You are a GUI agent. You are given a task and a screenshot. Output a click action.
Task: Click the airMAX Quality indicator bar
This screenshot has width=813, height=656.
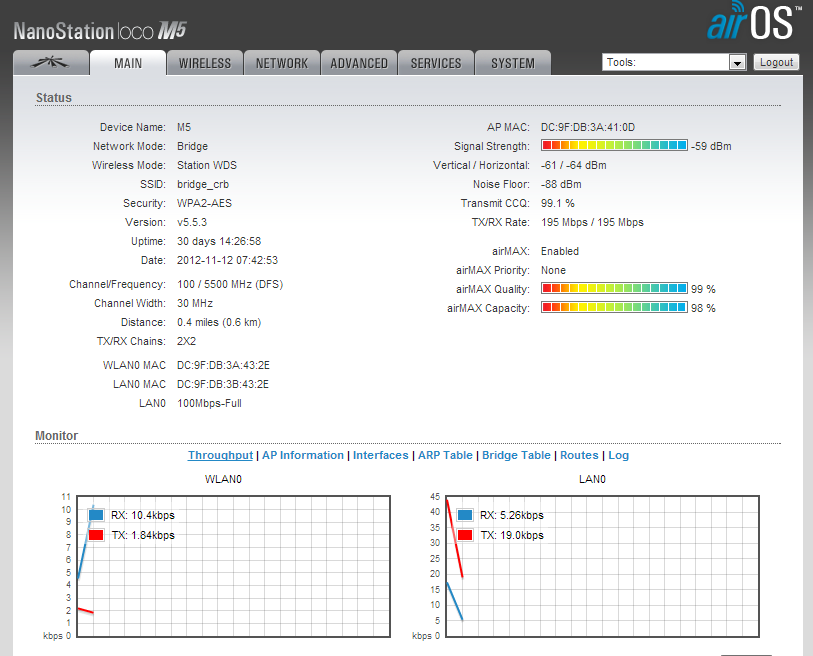(x=614, y=289)
